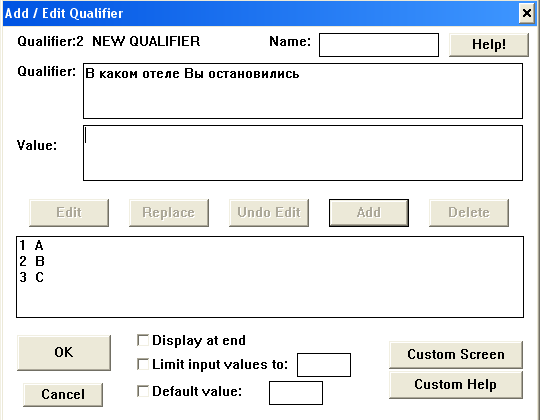Click the Edit button
Image resolution: width=542 pixels, height=420 pixels.
tap(69, 213)
